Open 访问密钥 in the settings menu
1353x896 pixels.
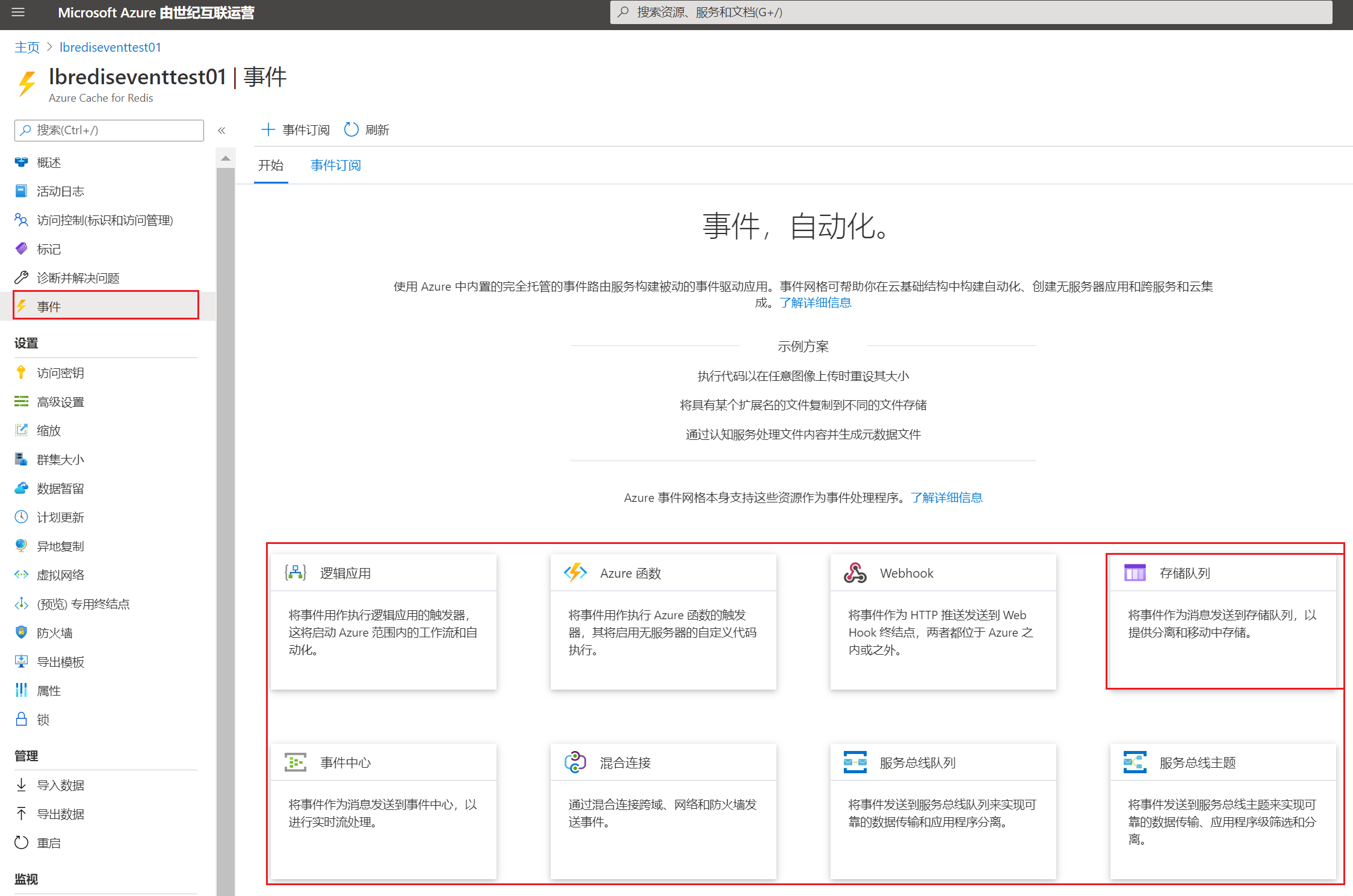[x=60, y=373]
